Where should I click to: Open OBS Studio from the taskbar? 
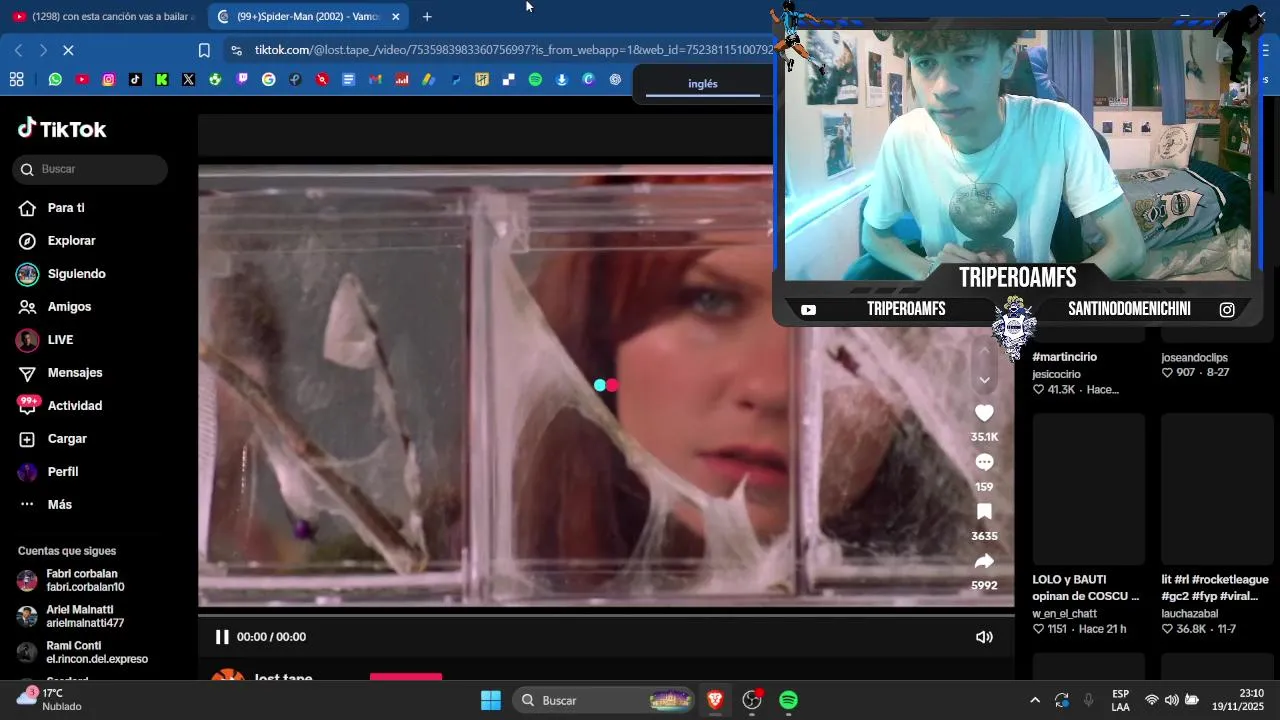pyautogui.click(x=752, y=700)
